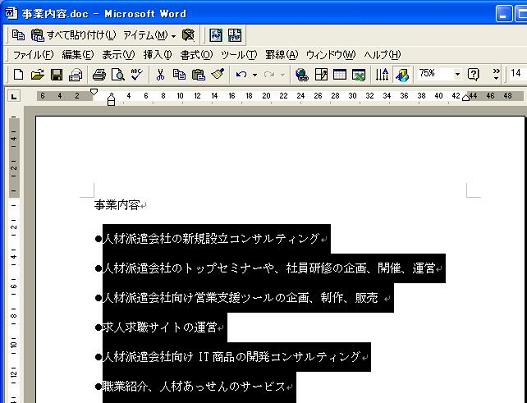Open the 罫線(A) table menu
Image resolution: width=527 pixels, height=403 pixels.
282,55
